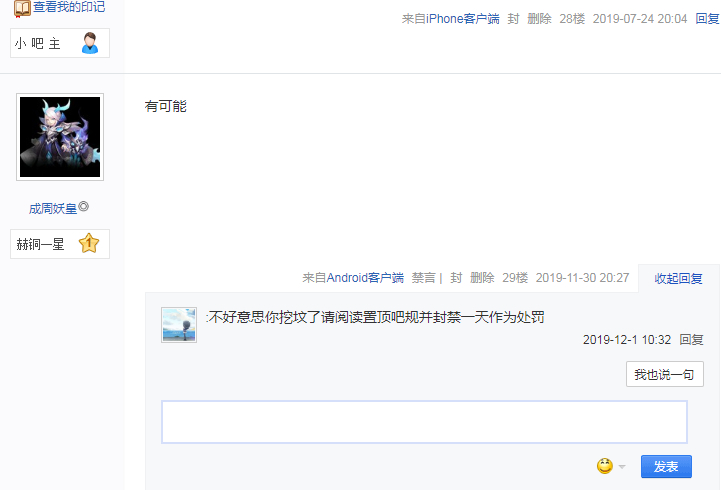The width and height of the screenshot is (721, 490).
Task: Click the 发表 submit button
Action: (x=666, y=467)
